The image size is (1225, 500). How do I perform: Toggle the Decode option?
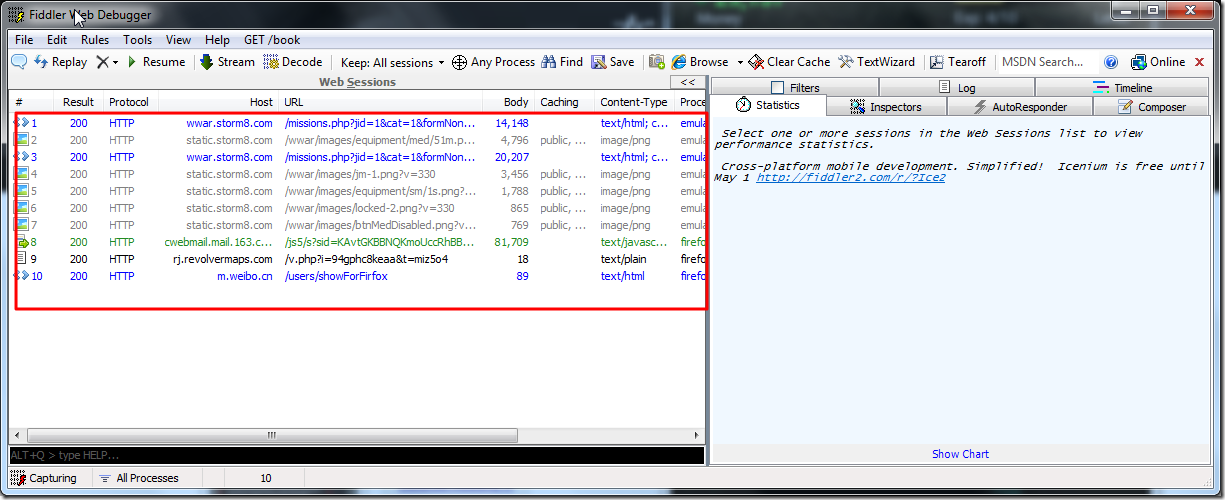pyautogui.click(x=293, y=62)
